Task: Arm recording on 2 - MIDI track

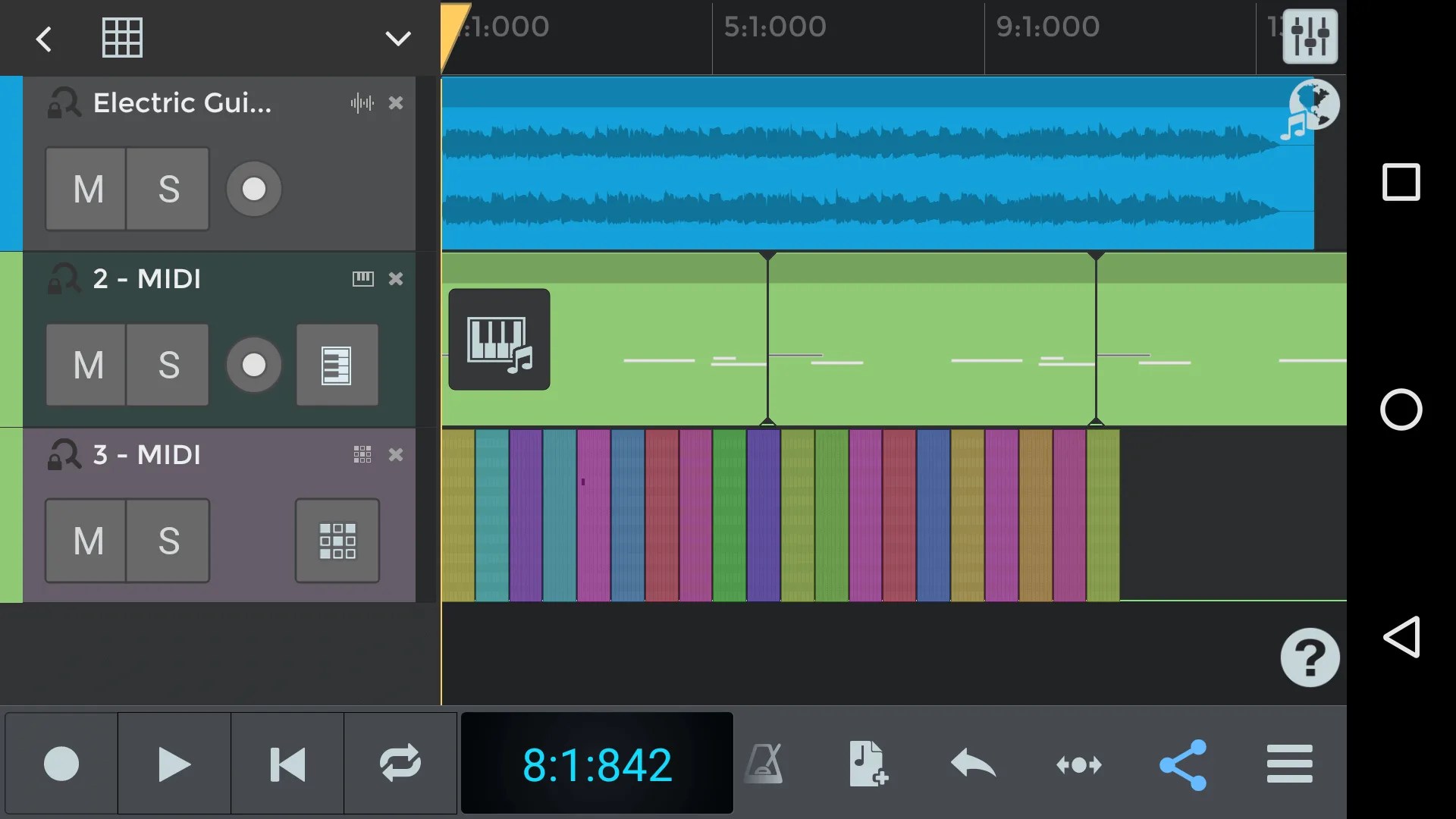Action: coord(254,365)
